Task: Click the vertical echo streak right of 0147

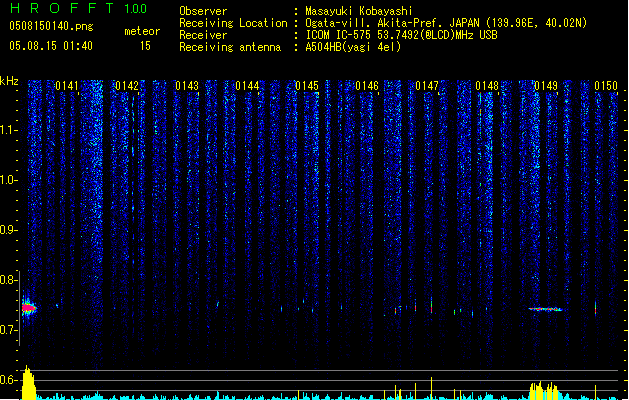Action: pos(432,305)
